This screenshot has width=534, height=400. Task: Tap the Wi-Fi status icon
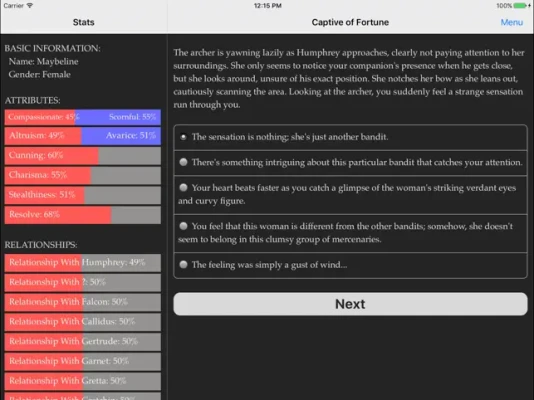30,5
